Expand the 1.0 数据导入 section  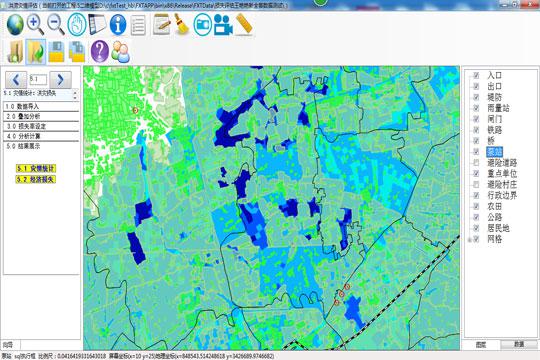point(41,106)
